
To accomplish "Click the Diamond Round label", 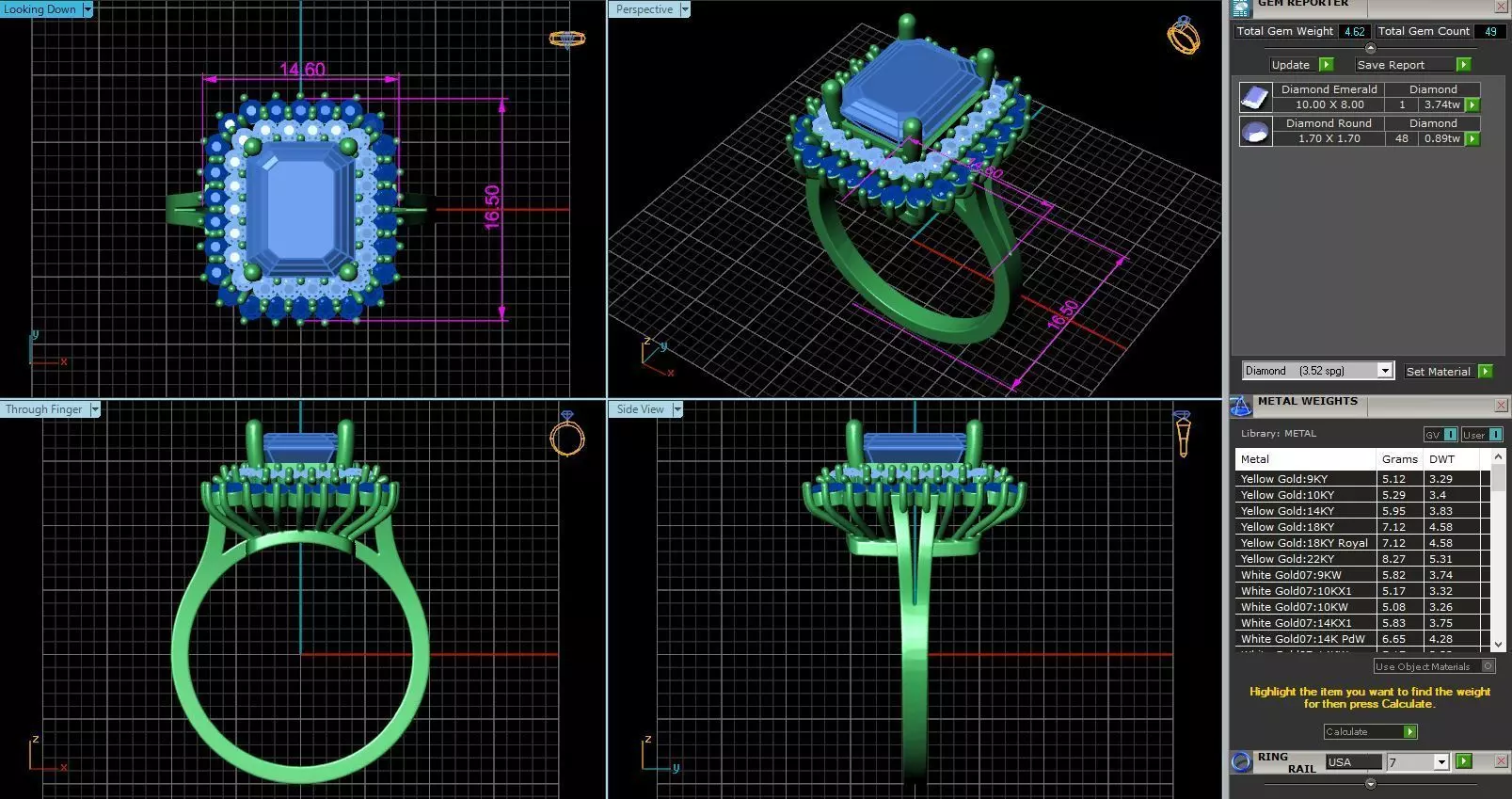I will tap(1329, 123).
